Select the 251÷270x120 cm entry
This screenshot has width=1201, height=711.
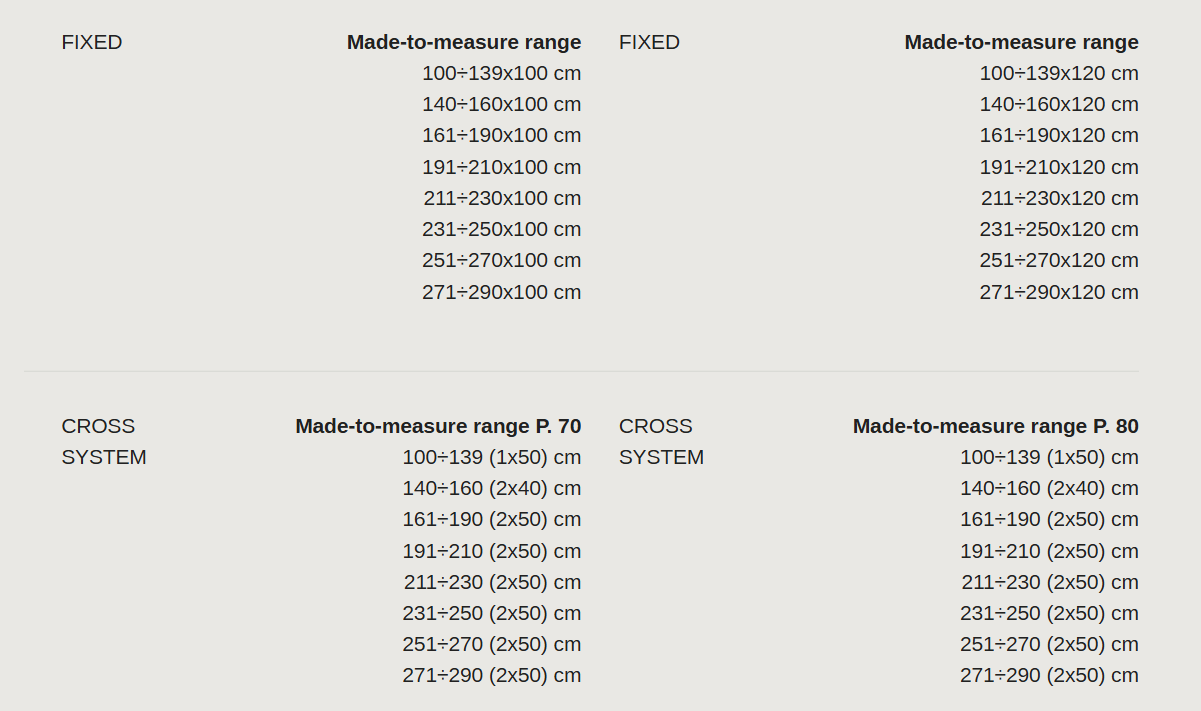1059,260
